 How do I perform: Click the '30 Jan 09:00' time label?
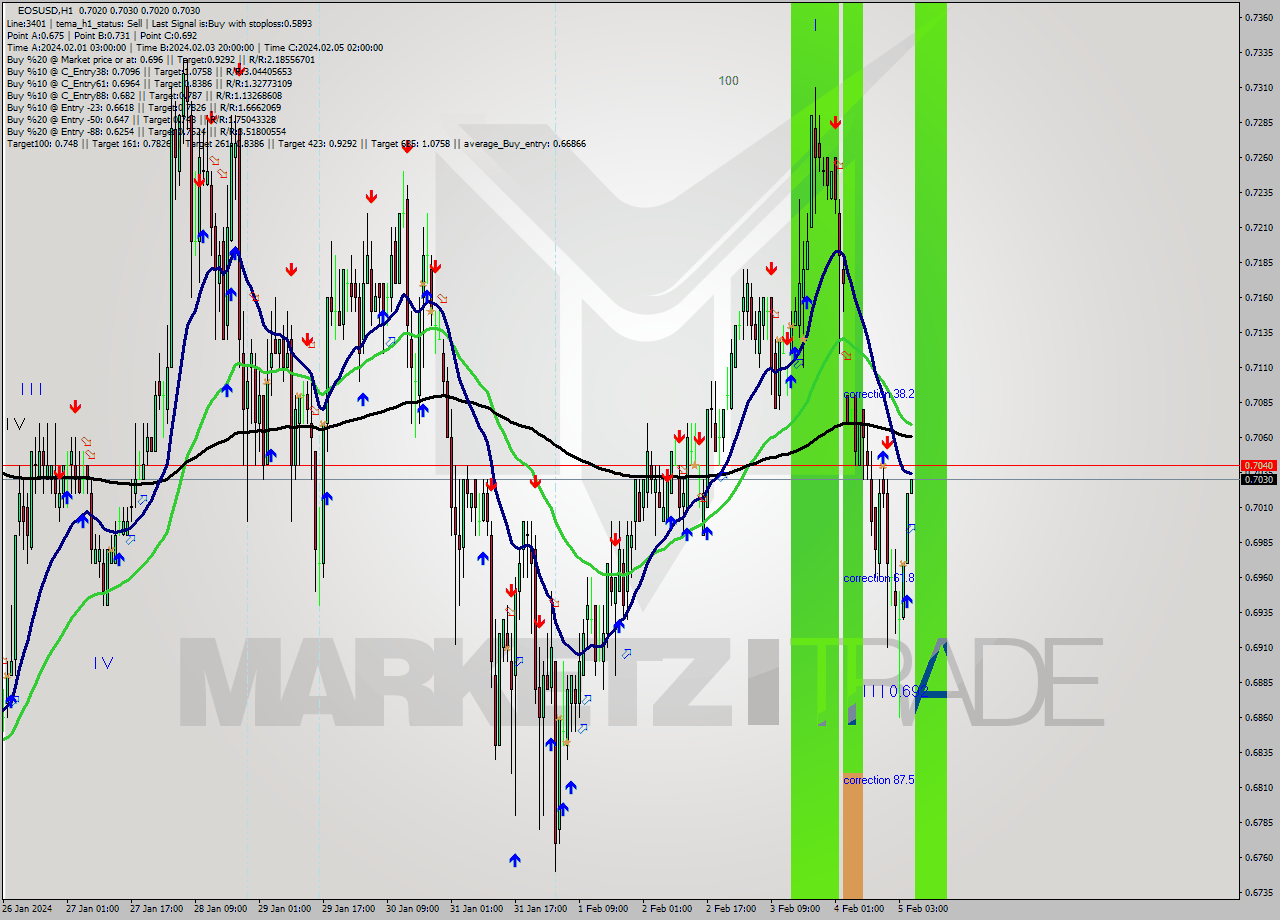tap(412, 909)
